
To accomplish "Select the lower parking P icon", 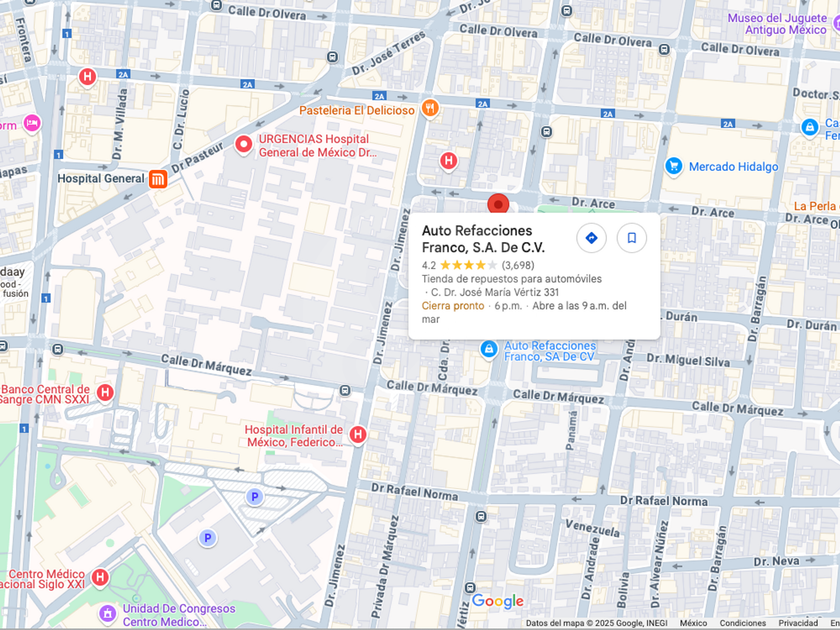I will click(x=207, y=537).
